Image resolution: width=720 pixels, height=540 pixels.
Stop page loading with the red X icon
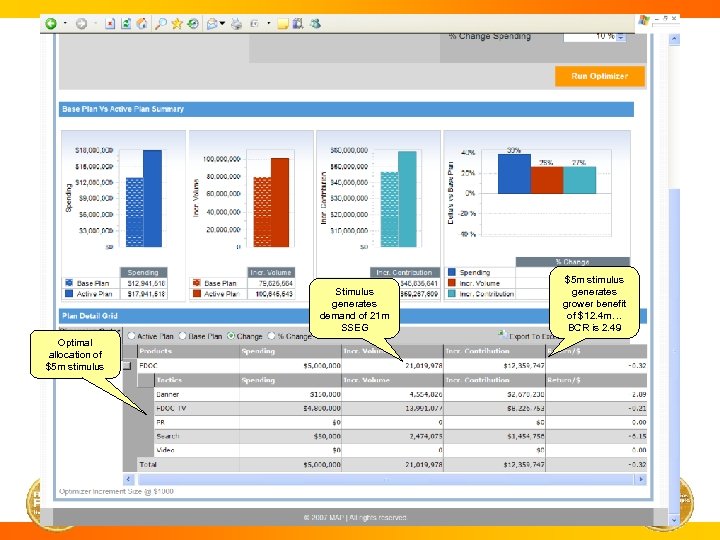[110, 23]
